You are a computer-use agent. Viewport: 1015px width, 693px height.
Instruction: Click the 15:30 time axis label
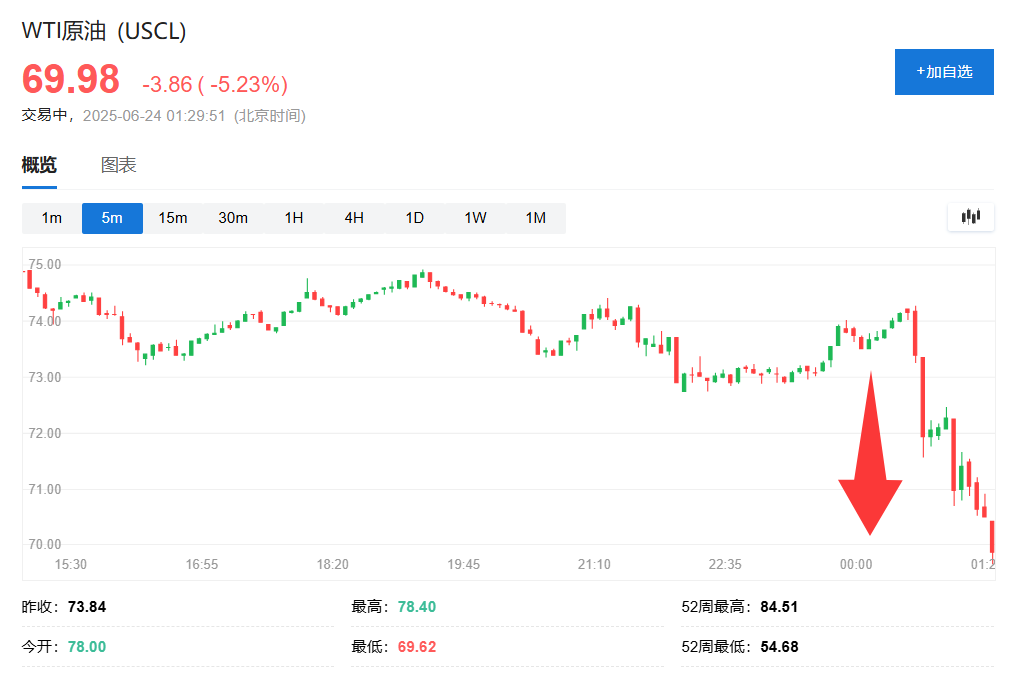tap(71, 564)
